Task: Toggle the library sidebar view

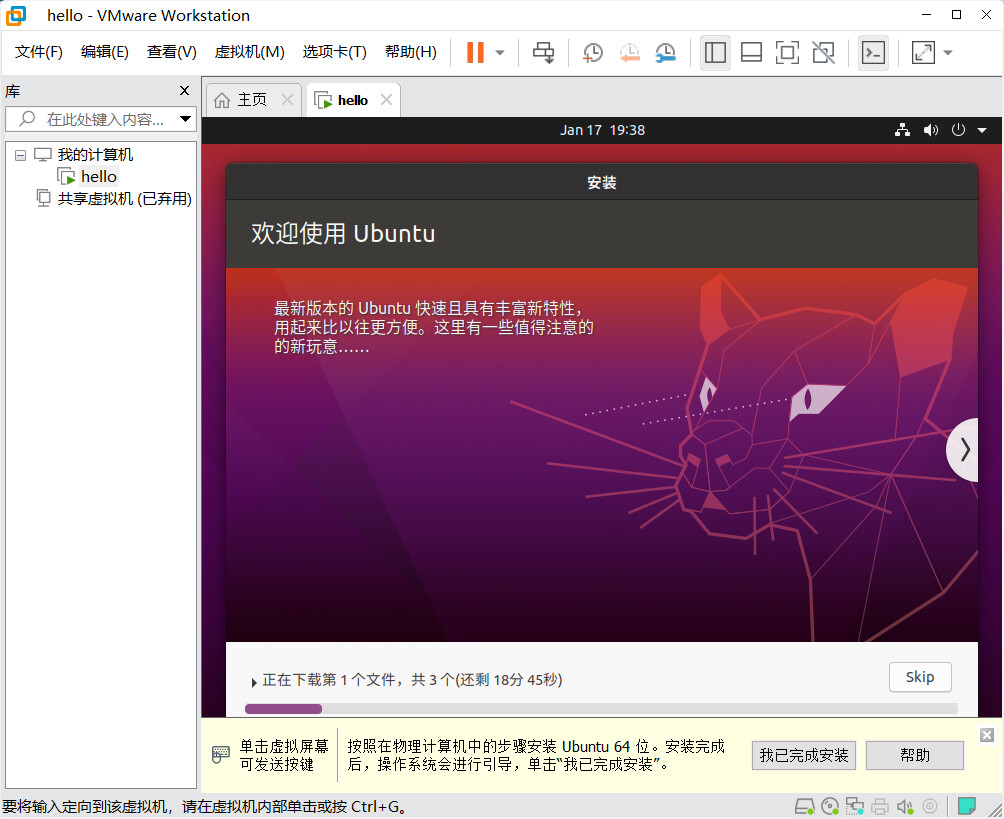Action: click(715, 53)
